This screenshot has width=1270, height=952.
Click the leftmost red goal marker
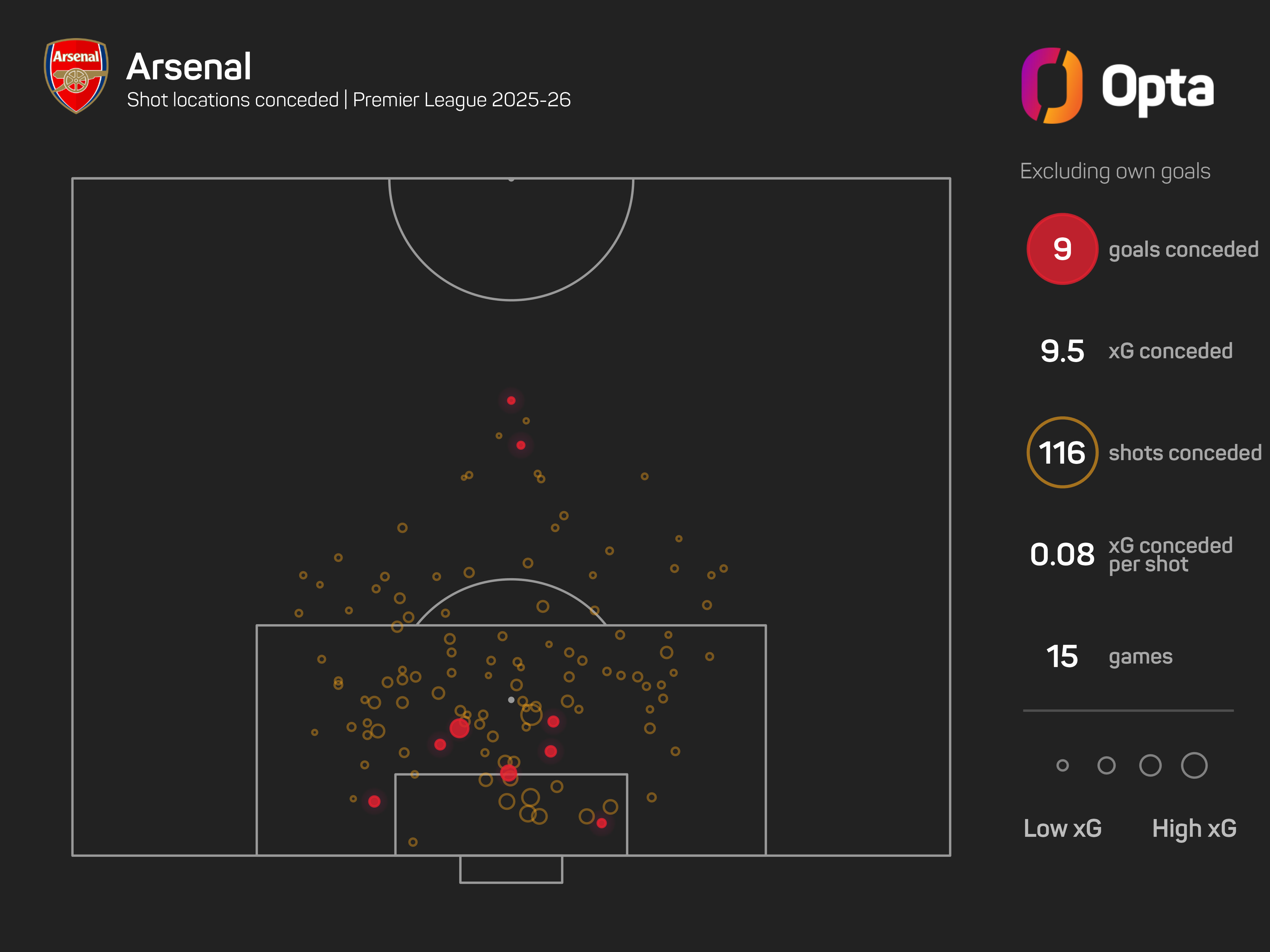click(374, 802)
